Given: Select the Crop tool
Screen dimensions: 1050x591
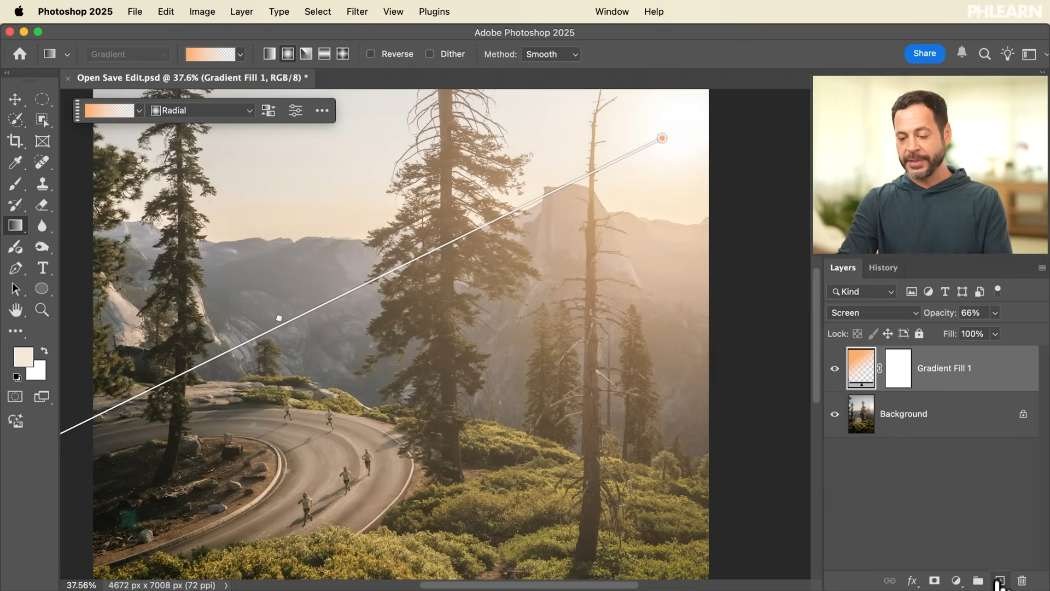Looking at the screenshot, I should point(15,141).
